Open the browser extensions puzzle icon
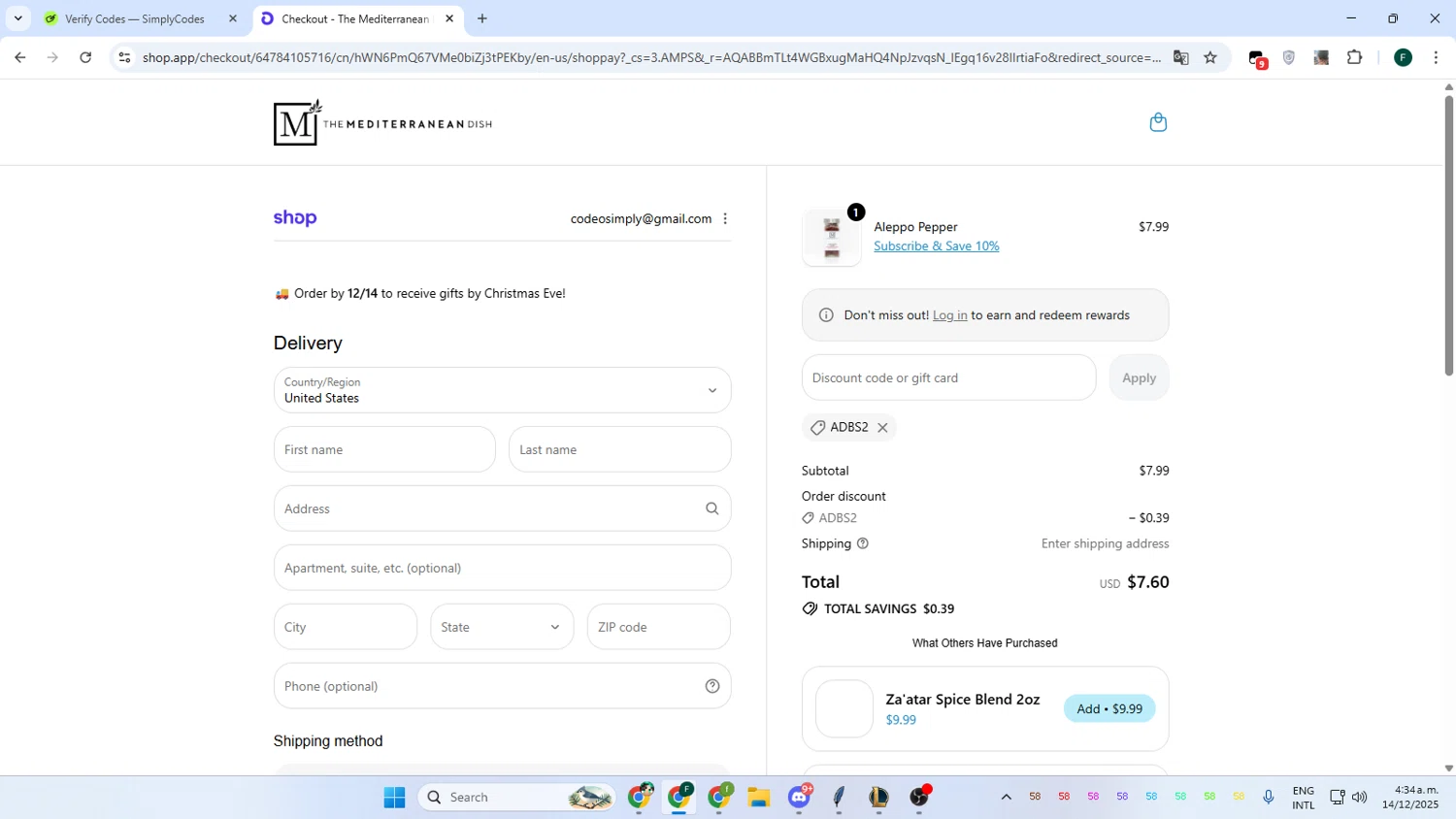Screen dimensions: 1456x819 (x=1354, y=57)
